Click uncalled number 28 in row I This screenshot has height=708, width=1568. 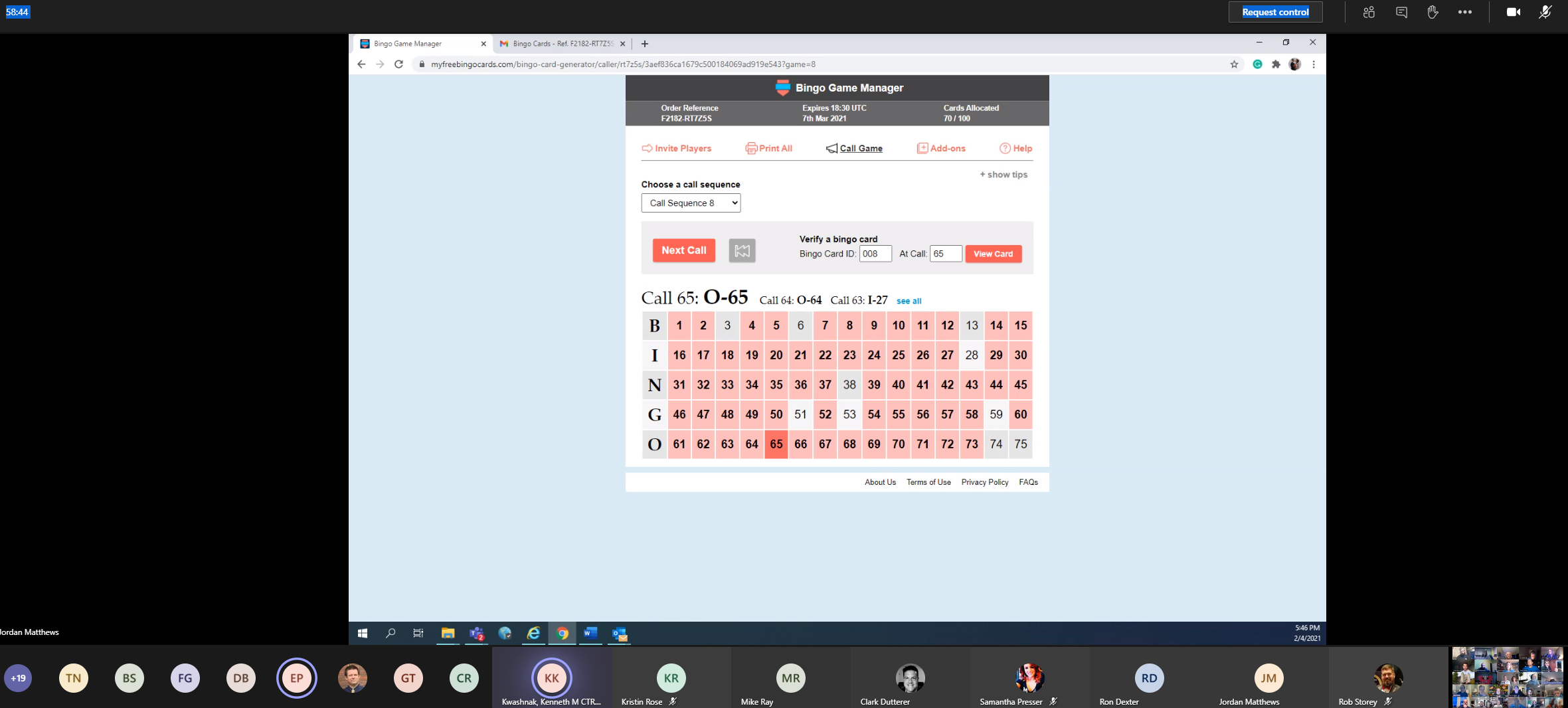tap(972, 355)
